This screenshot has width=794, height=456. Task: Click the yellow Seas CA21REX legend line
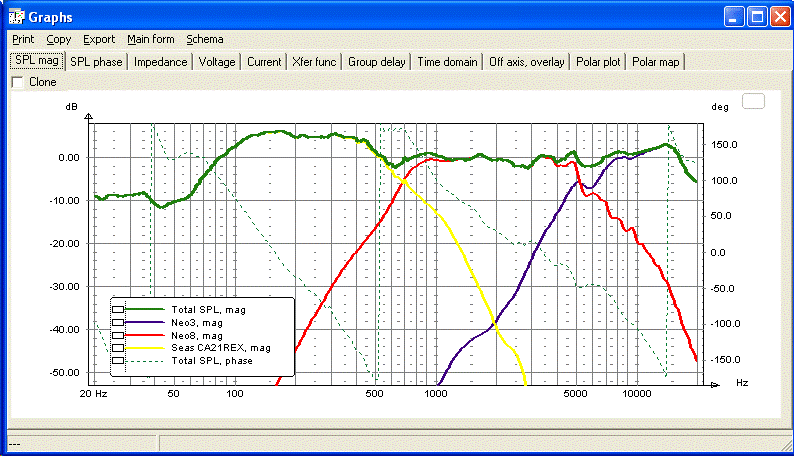coord(144,348)
